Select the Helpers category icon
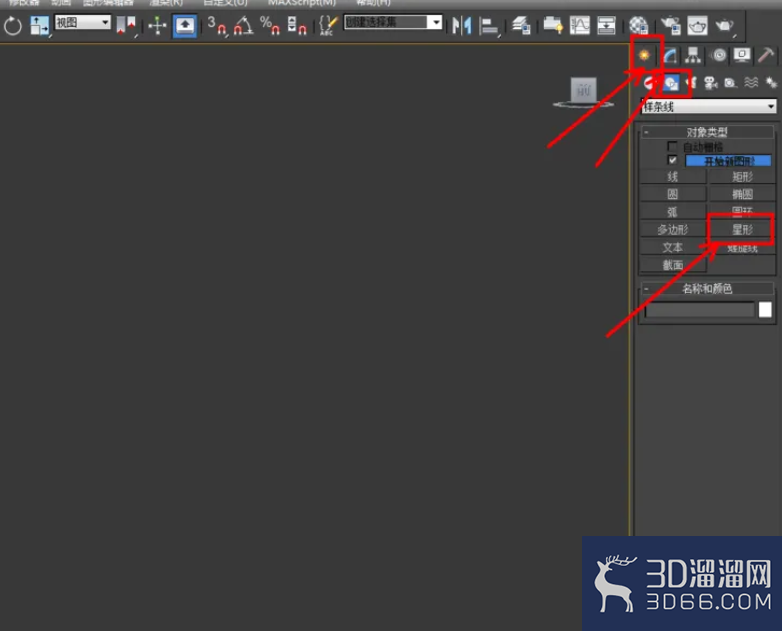 click(730, 83)
